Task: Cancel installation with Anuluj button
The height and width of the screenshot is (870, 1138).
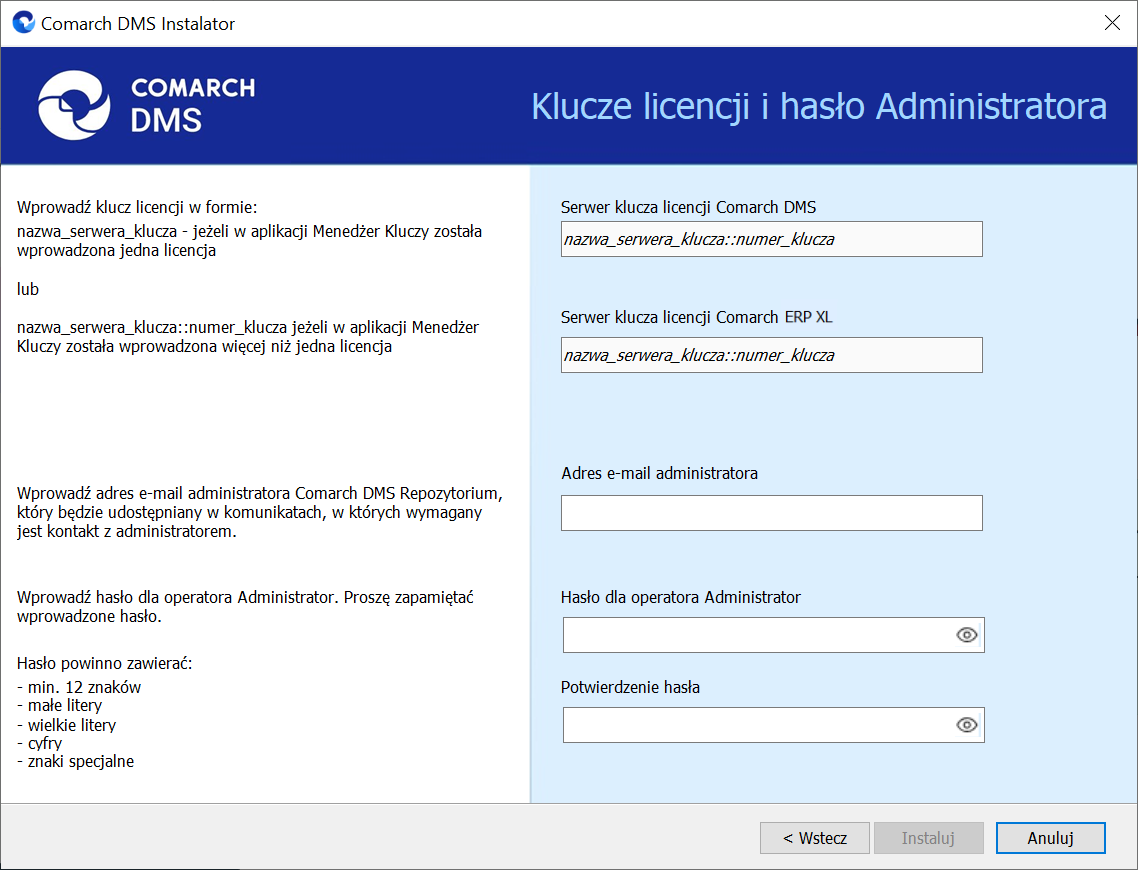Action: [x=1050, y=838]
